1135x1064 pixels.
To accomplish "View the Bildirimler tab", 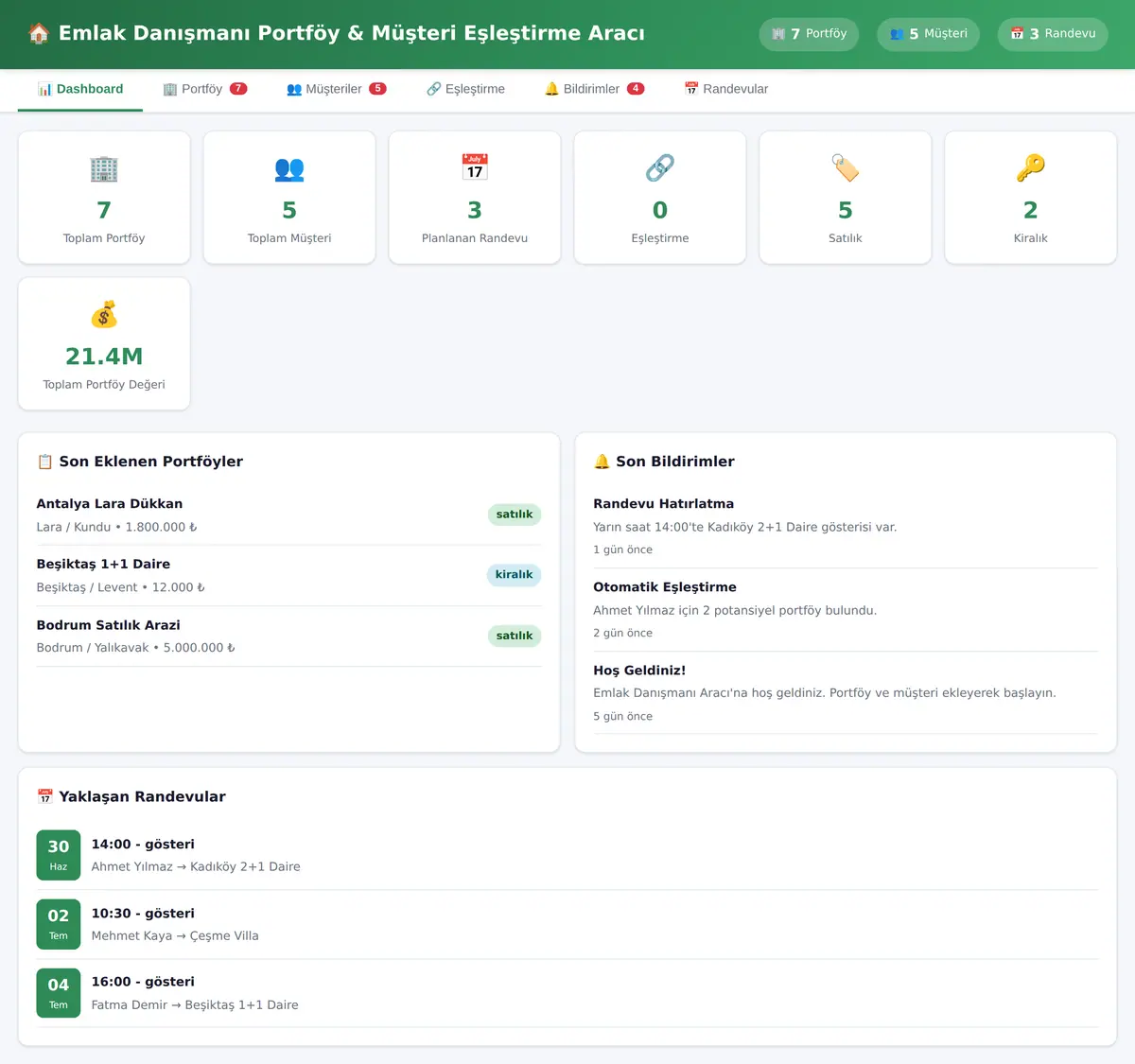I will click(x=594, y=89).
